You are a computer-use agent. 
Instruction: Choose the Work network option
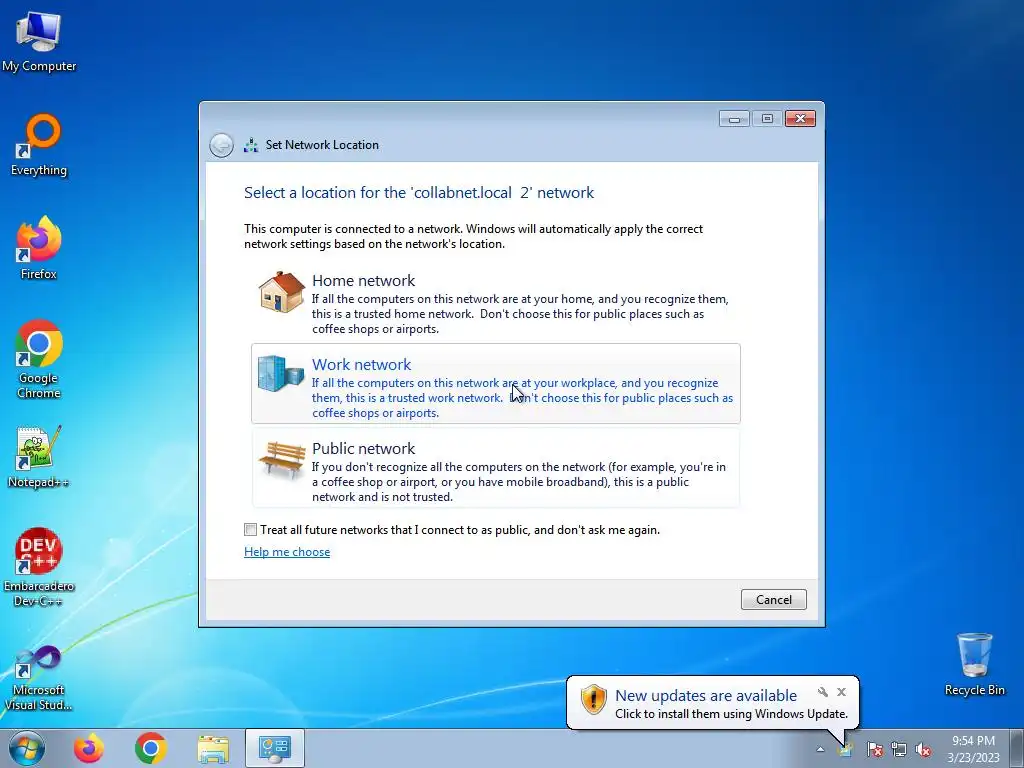tap(496, 383)
